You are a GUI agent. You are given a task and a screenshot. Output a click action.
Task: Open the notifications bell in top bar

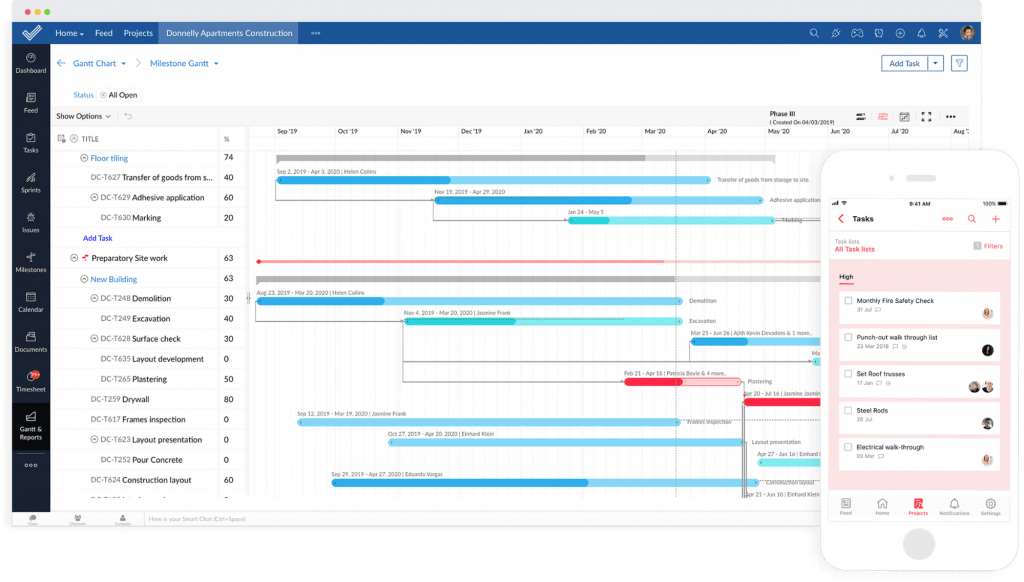pos(921,33)
